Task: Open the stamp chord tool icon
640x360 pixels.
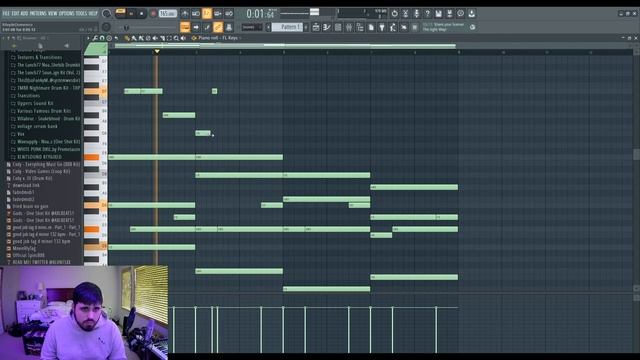Action: tap(109, 38)
